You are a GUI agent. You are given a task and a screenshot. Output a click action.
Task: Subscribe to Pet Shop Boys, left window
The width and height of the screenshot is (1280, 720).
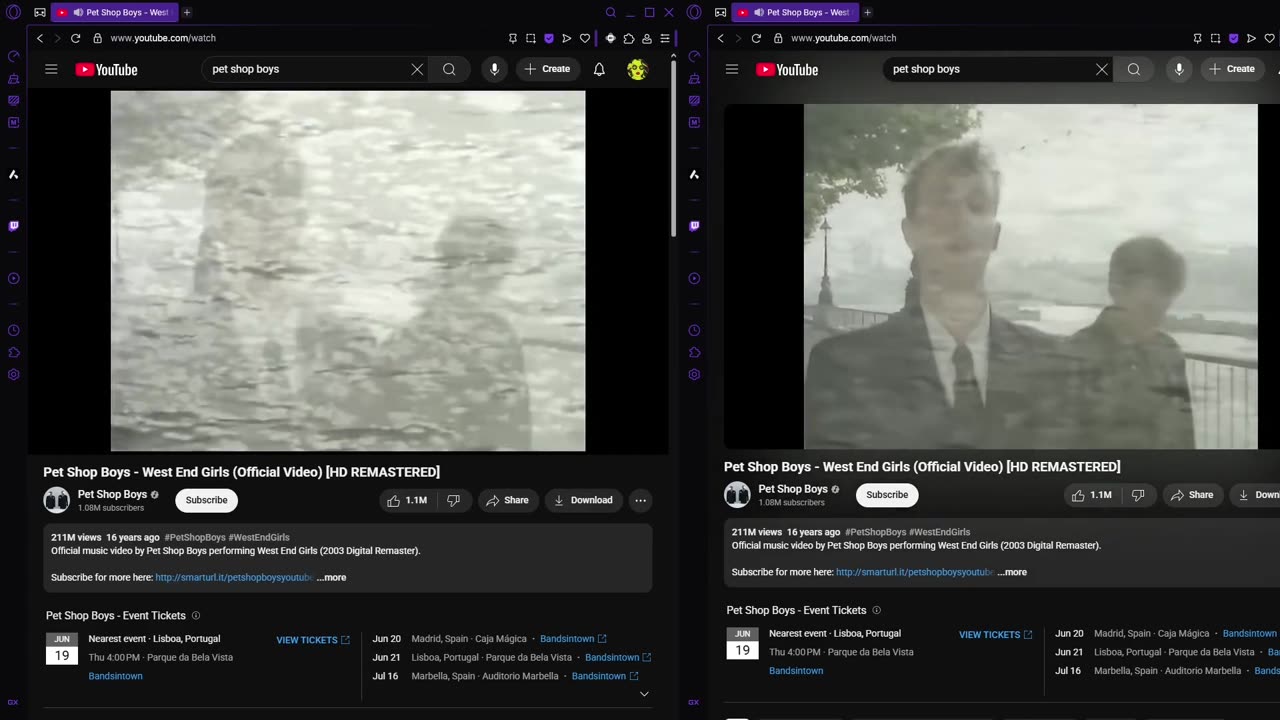(x=206, y=500)
